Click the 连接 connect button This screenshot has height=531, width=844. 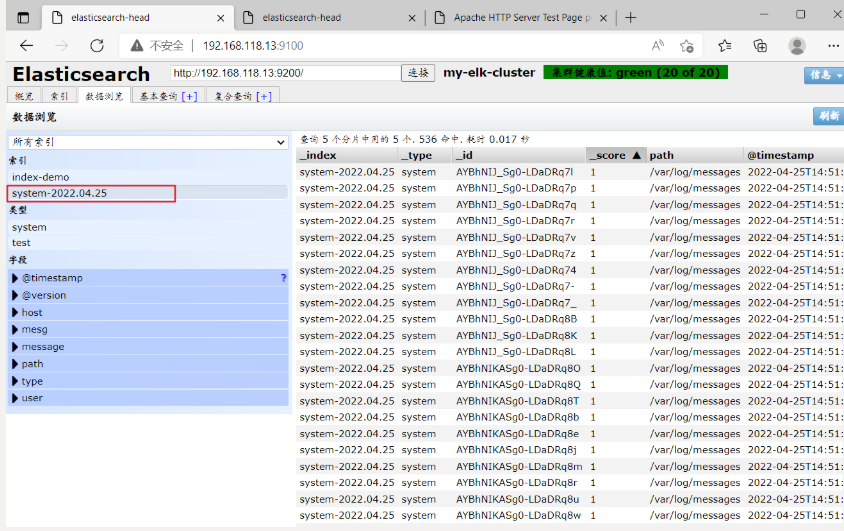point(418,73)
